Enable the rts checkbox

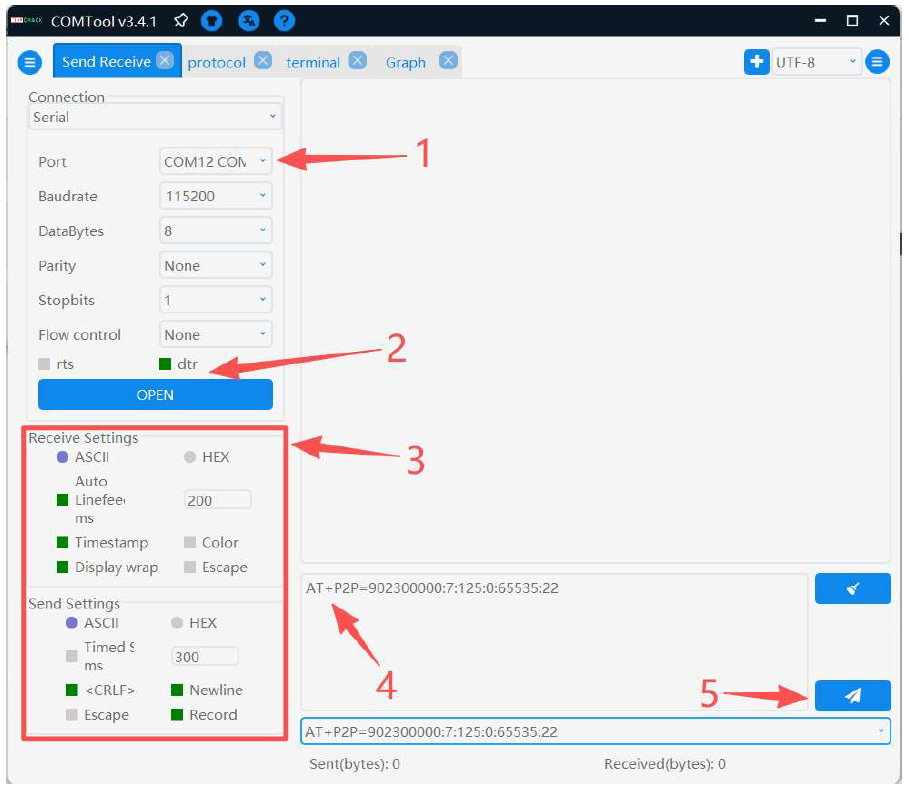tap(44, 364)
